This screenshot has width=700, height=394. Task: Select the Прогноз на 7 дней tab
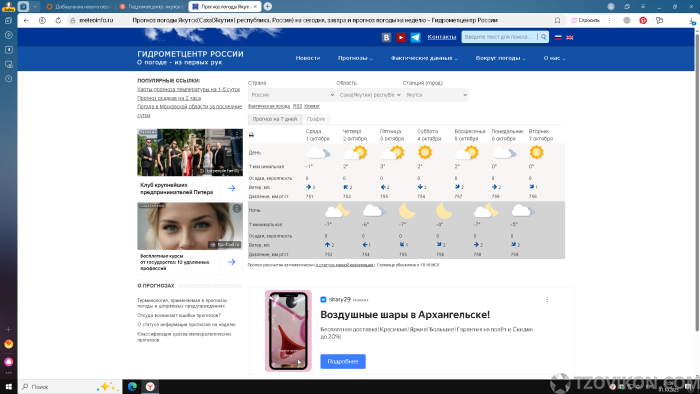[x=275, y=119]
